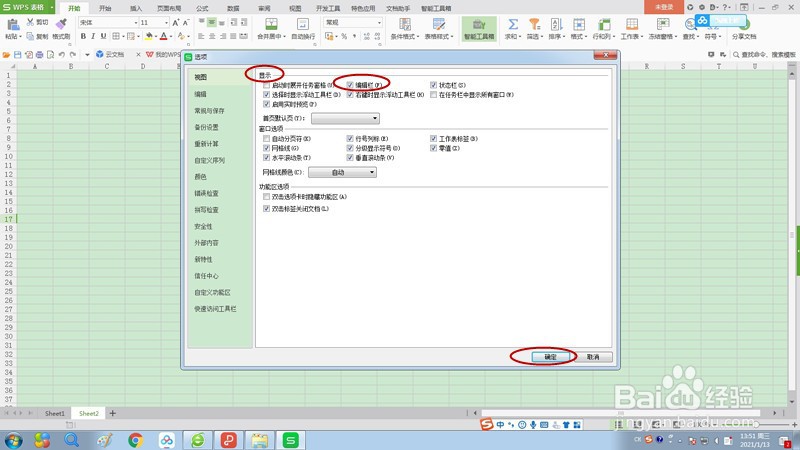Open the 插入 (Insert) ribbon tab
Image resolution: width=800 pixels, height=450 pixels.
tap(136, 8)
